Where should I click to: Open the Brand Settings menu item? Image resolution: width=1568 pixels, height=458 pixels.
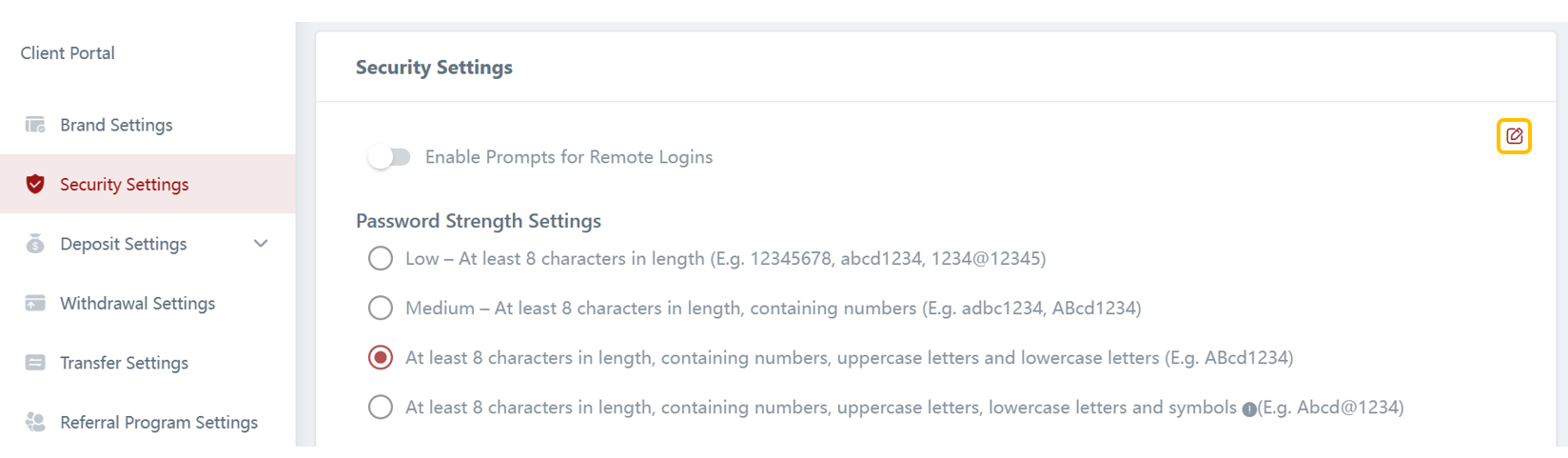pos(116,125)
